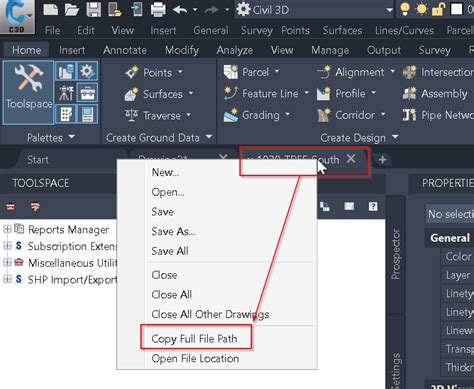Toggle the Event Viewer palette icon
Viewport: 474px width, 389px height.
click(x=87, y=114)
